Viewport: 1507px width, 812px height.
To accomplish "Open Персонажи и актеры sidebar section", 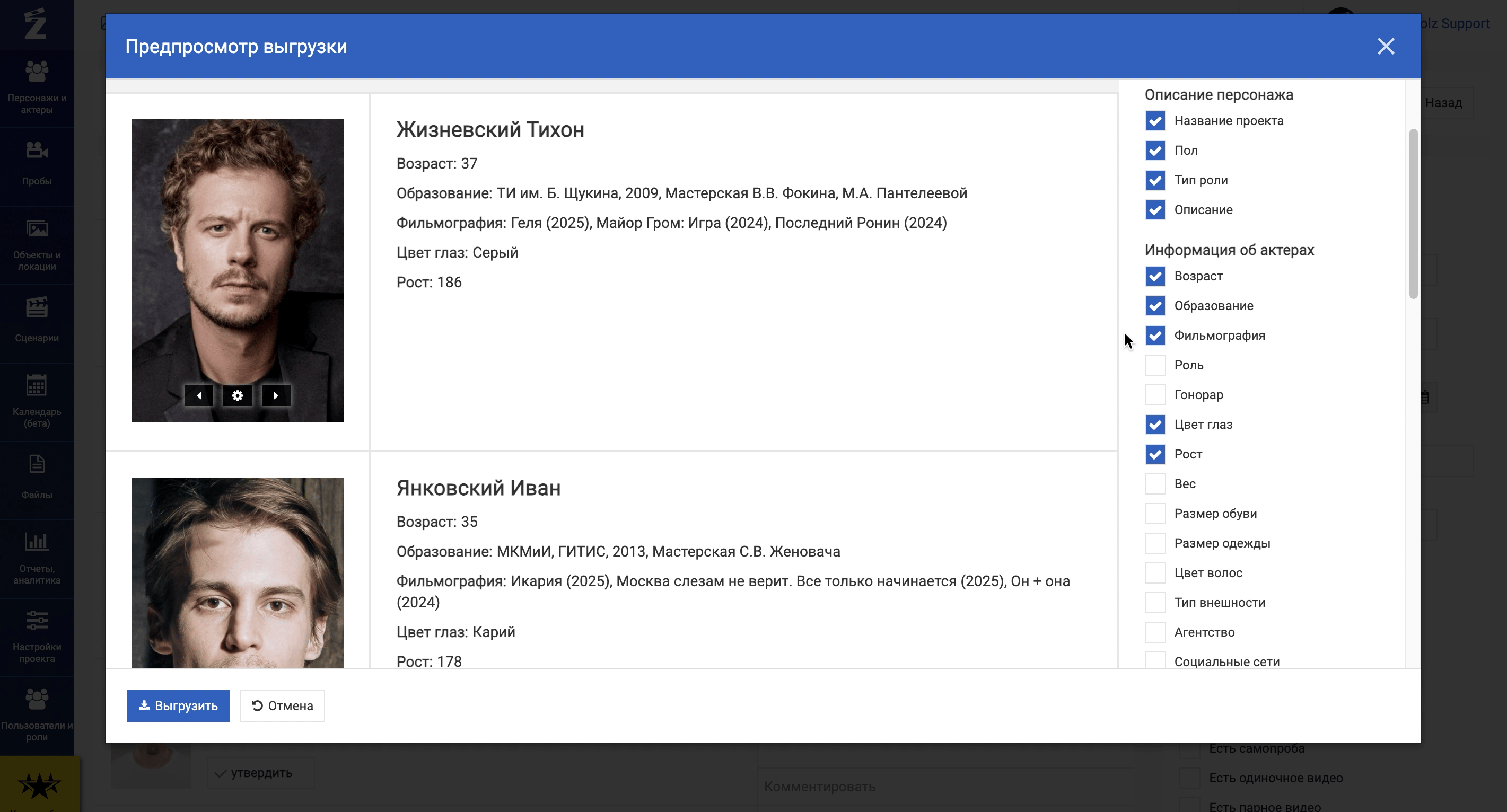I will tap(37, 86).
